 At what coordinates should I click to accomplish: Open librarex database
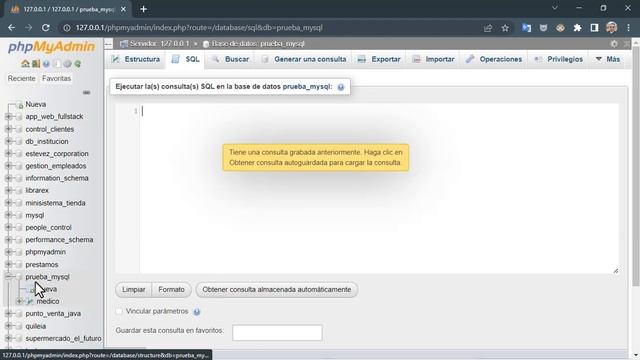pos(37,191)
